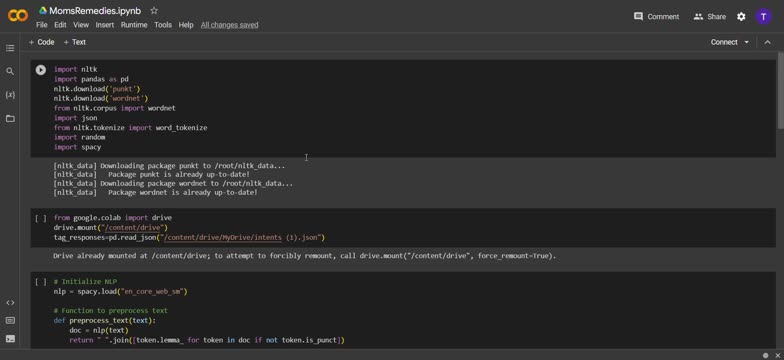Expand the Connect dropdown arrow
Image resolution: width=784 pixels, height=360 pixels.
click(746, 42)
